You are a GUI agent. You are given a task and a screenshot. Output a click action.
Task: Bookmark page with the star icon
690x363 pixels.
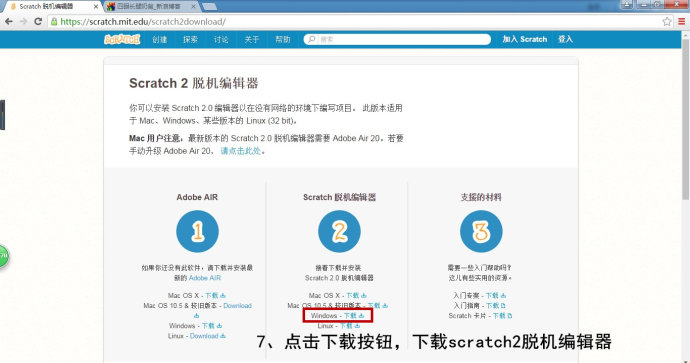(667, 21)
